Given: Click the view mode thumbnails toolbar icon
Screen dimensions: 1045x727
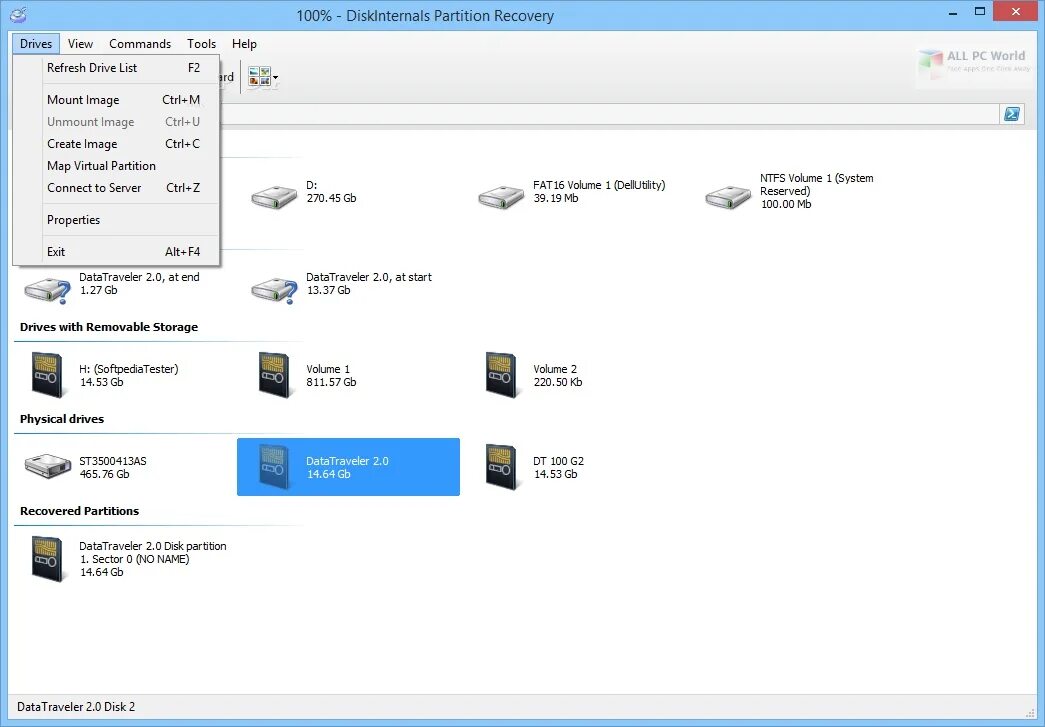Looking at the screenshot, I should 259,77.
